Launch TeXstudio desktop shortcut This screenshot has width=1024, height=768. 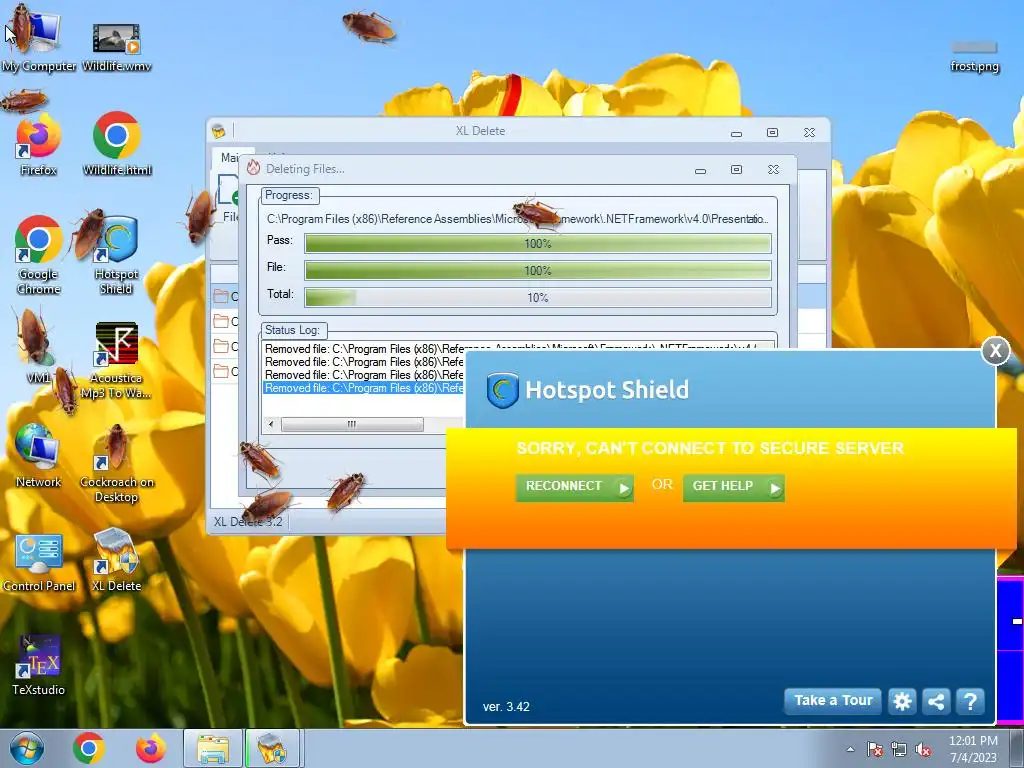point(39,665)
